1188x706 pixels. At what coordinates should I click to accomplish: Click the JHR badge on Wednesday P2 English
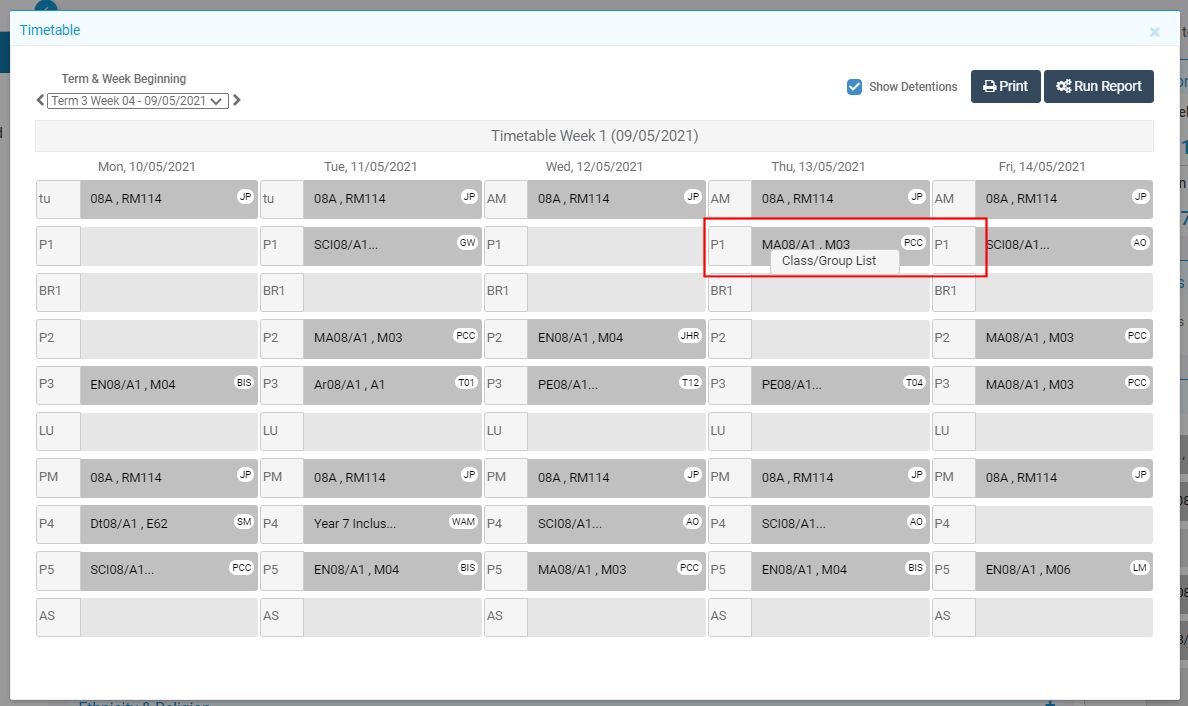[689, 336]
